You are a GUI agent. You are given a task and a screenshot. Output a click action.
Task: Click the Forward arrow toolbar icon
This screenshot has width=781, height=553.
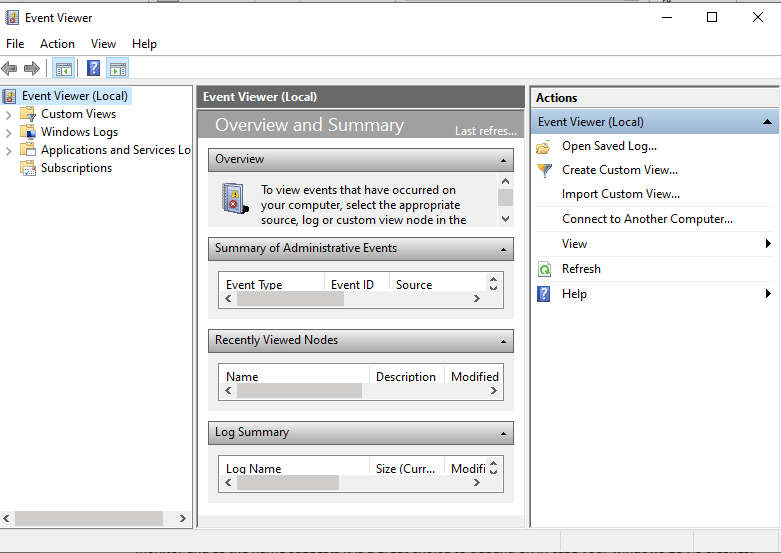(32, 69)
